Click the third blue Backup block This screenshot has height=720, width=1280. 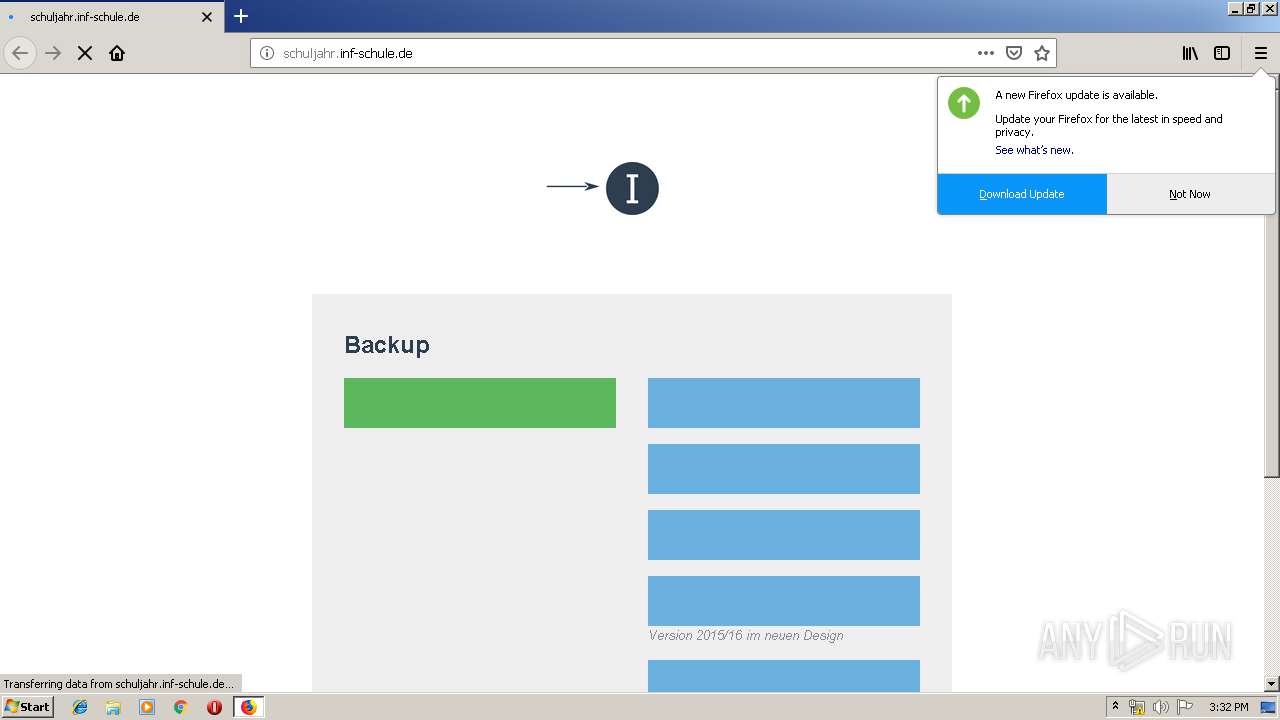[784, 535]
